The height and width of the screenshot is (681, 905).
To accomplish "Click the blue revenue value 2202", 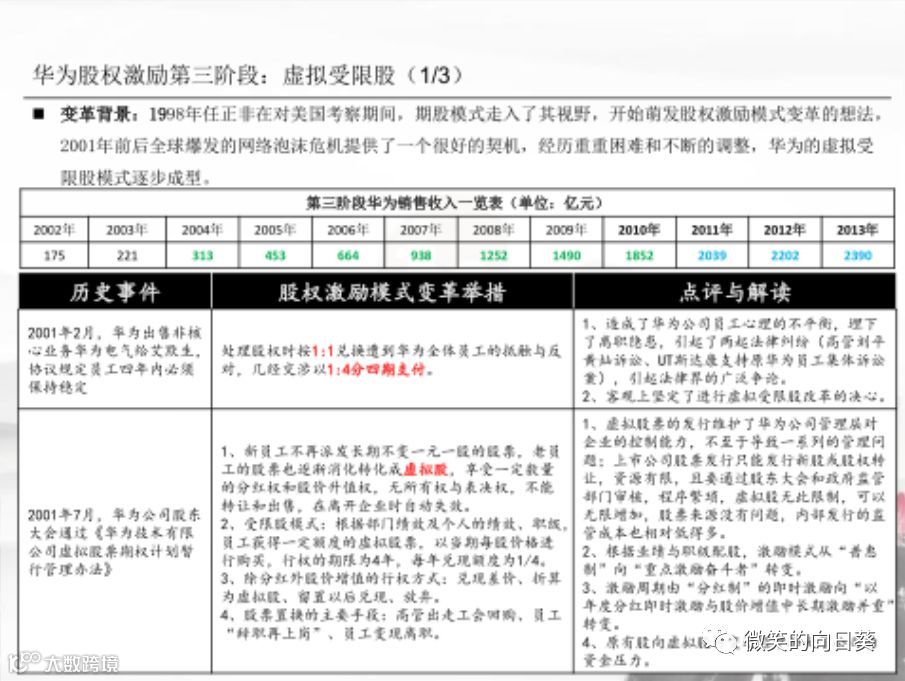I will click(784, 255).
